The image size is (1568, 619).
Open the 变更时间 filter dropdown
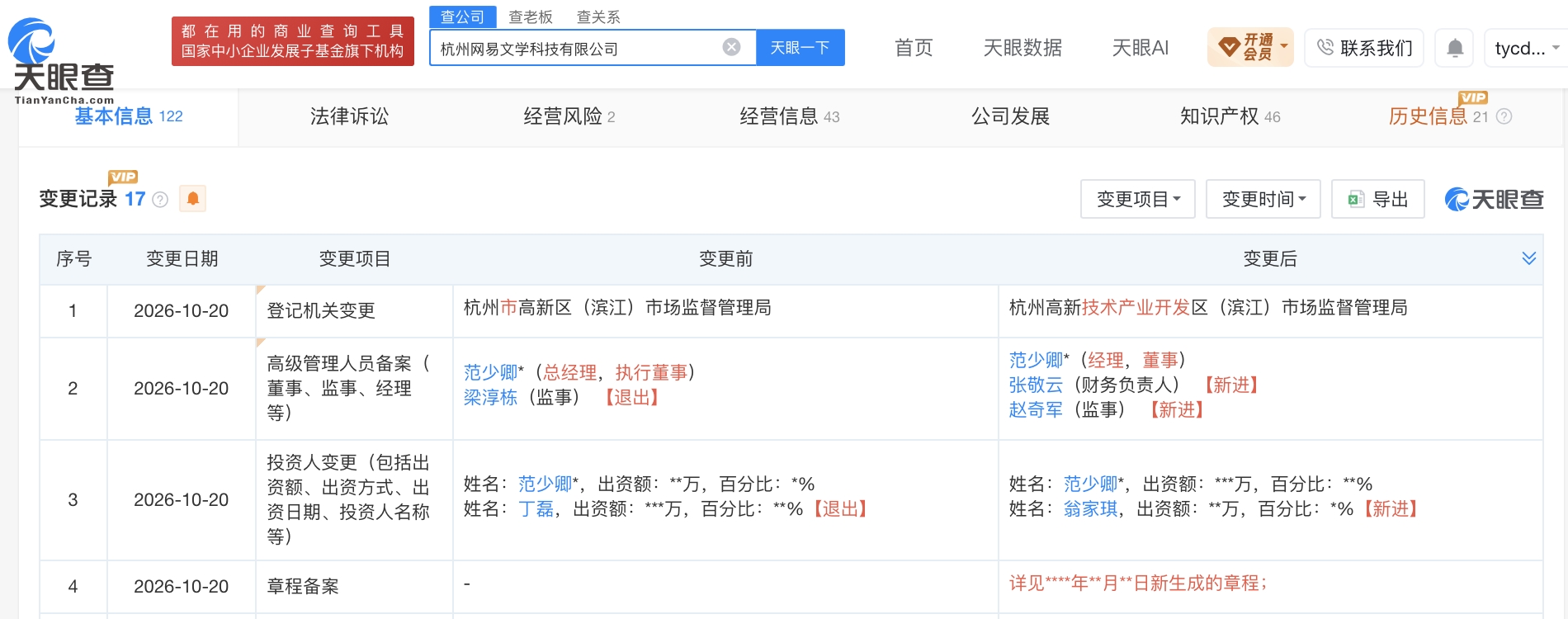coord(1263,199)
